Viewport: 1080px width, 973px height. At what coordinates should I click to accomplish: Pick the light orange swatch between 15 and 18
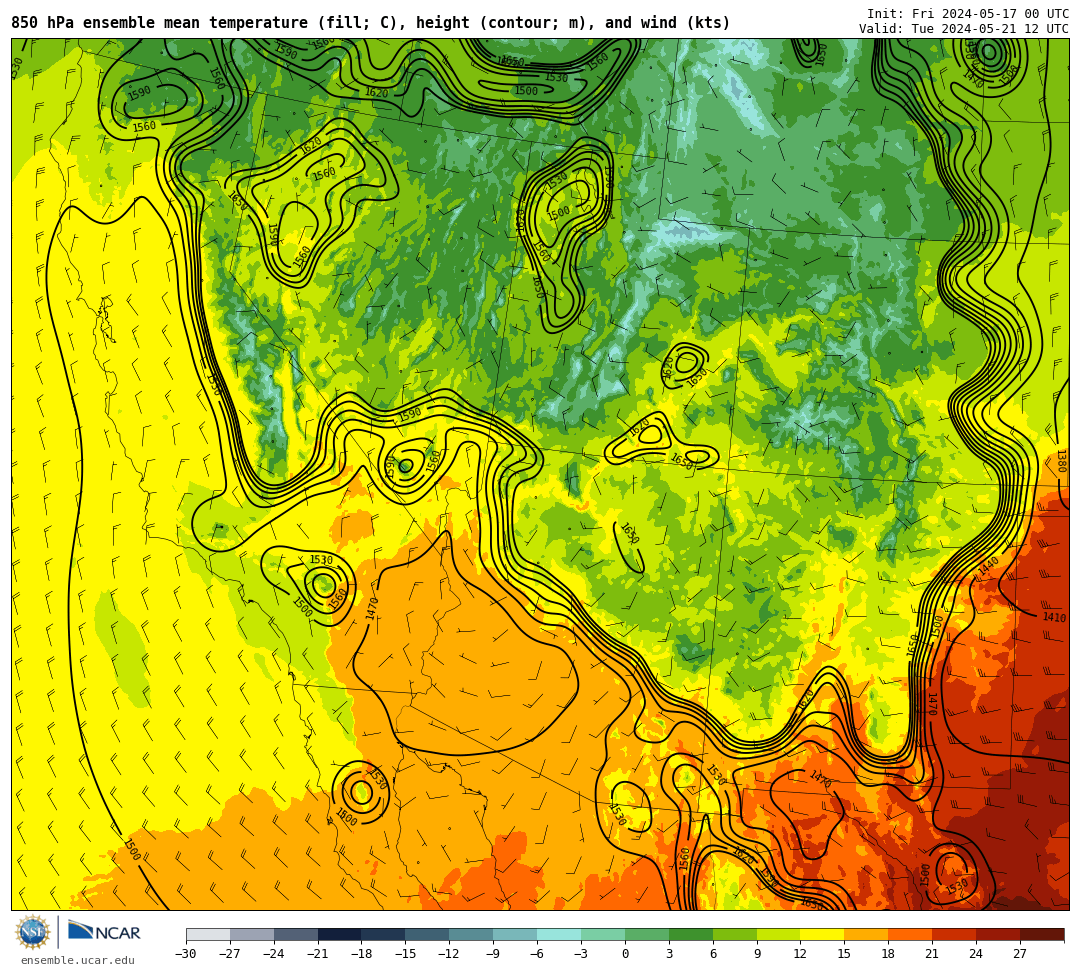tap(866, 934)
